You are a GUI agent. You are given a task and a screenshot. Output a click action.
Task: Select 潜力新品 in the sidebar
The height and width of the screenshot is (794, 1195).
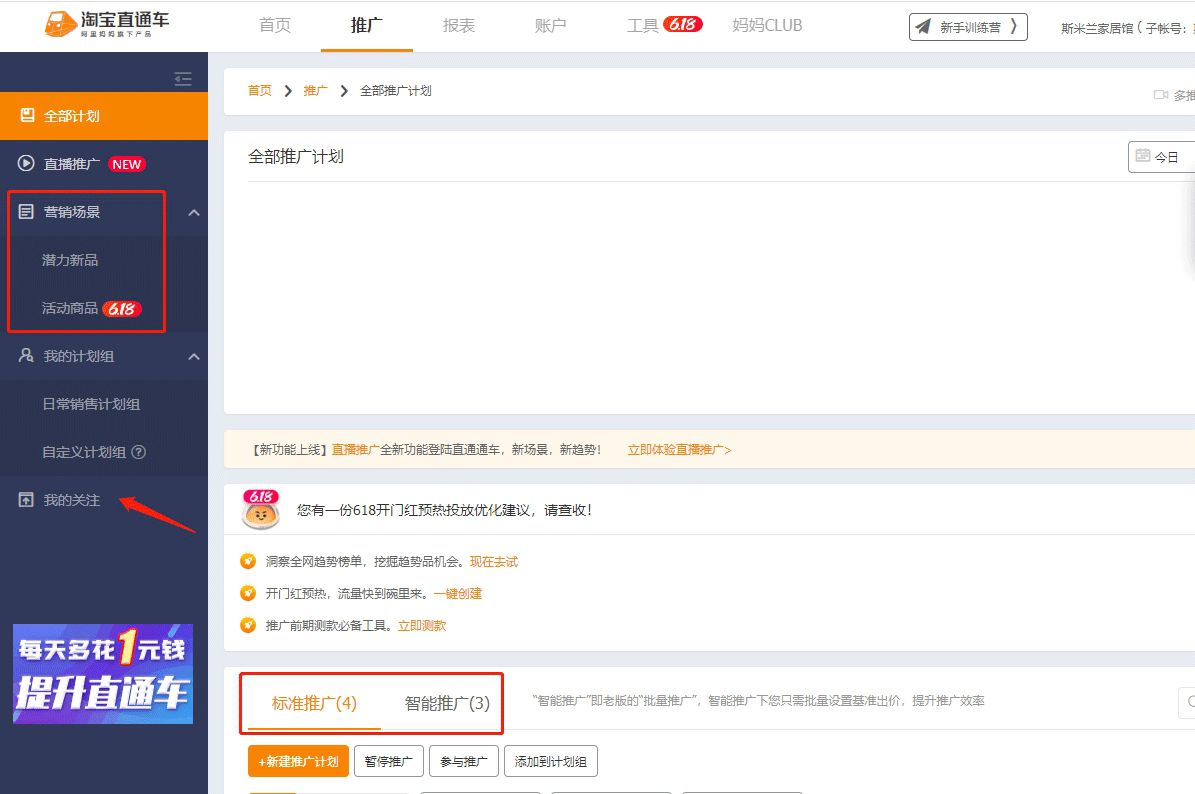coord(70,260)
